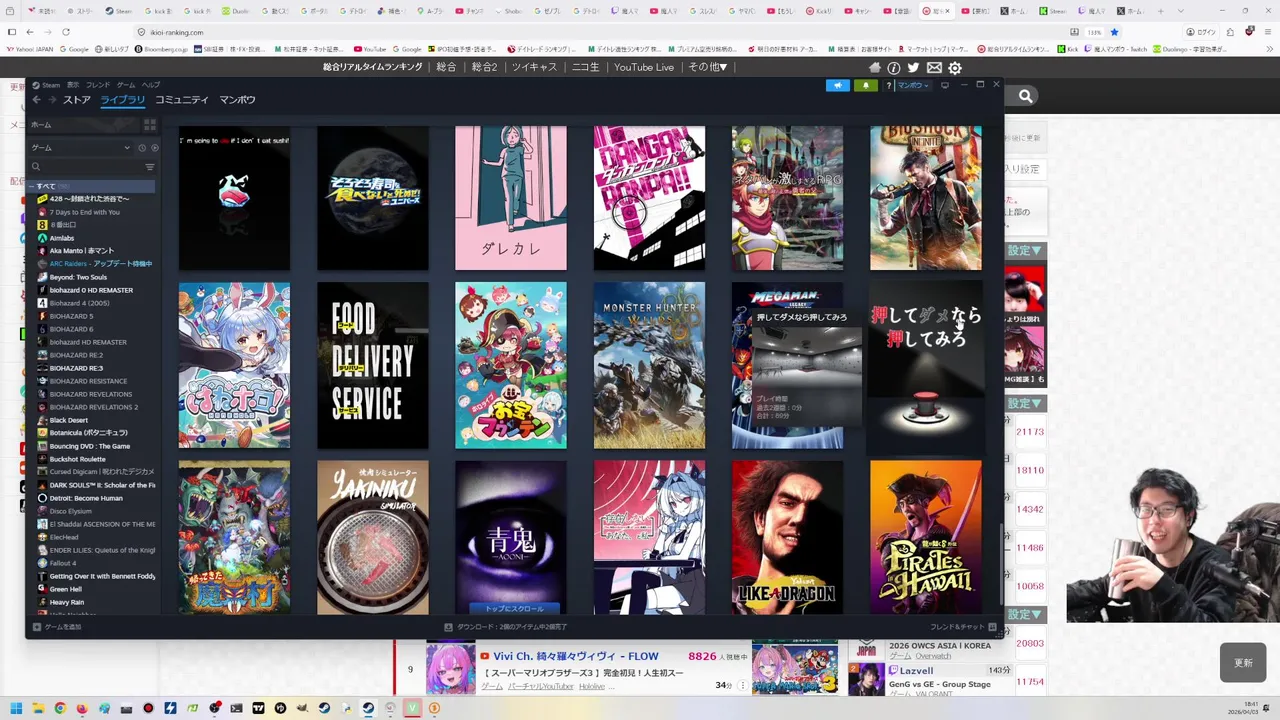The image size is (1280, 720).
Task: Open Google Chrome from the taskbar
Action: click(x=60, y=708)
